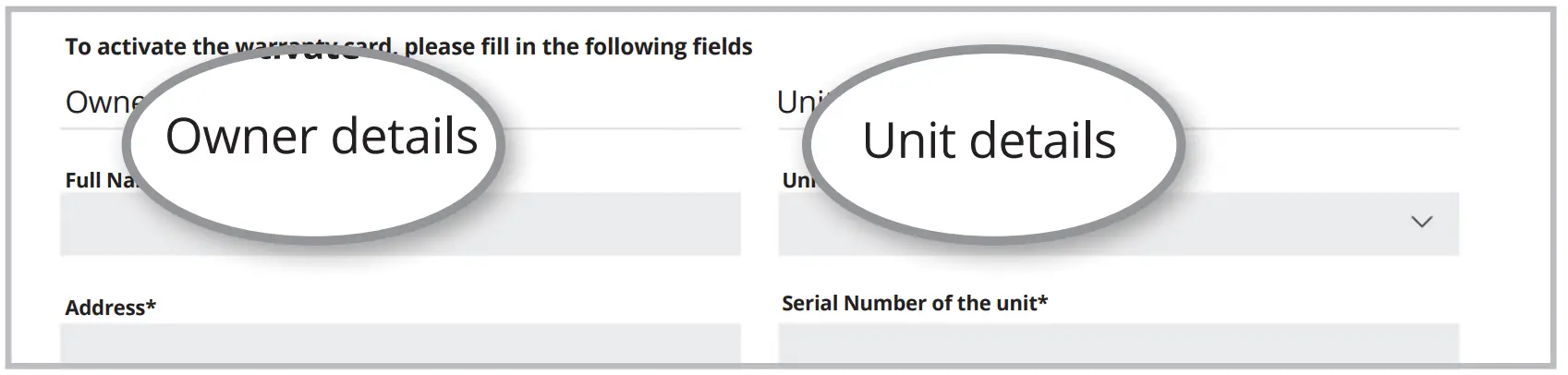Click the magnified Owner details callout
The height and width of the screenshot is (375, 1568).
tap(321, 139)
